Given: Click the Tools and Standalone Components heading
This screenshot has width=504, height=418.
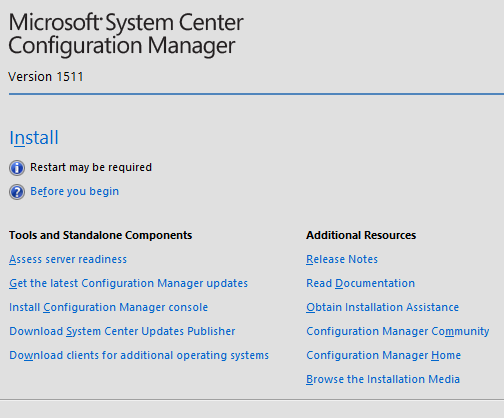Looking at the screenshot, I should click(x=101, y=235).
